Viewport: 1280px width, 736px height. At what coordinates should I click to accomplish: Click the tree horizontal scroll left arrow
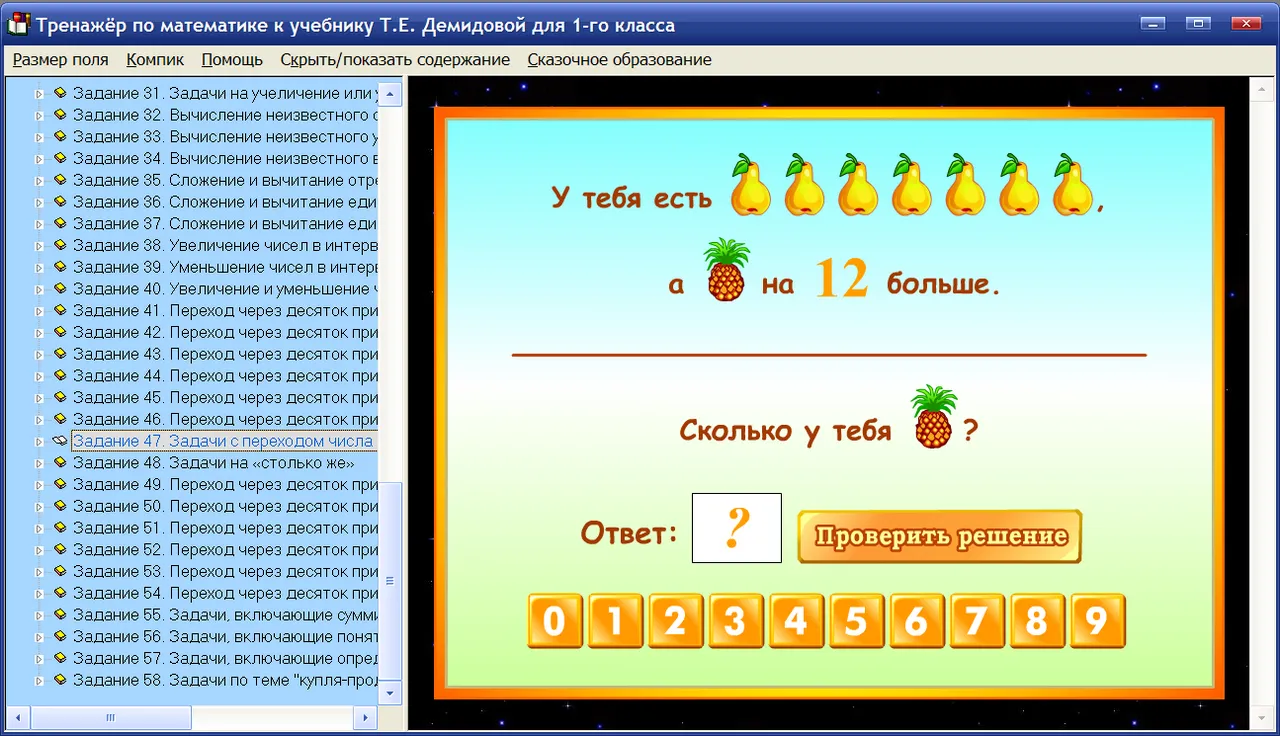click(x=18, y=717)
